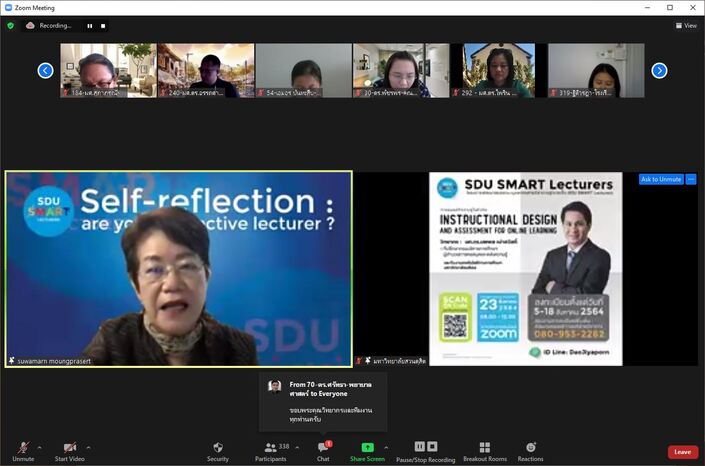Open the Security shield menu
Image resolution: width=705 pixels, height=466 pixels.
click(x=218, y=452)
